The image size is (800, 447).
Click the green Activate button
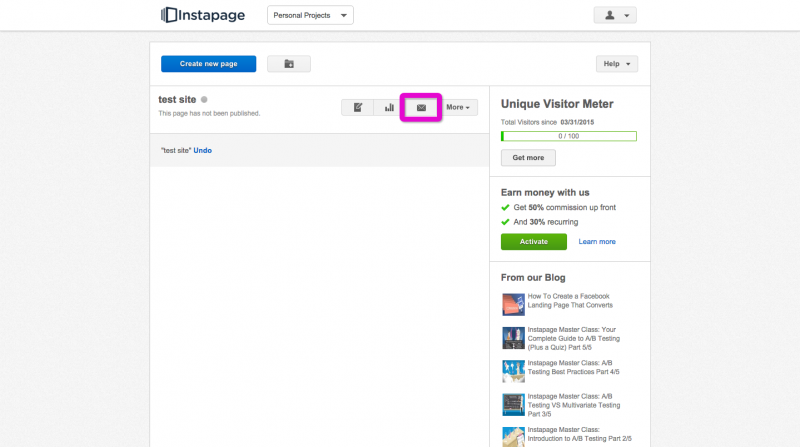pyautogui.click(x=534, y=241)
